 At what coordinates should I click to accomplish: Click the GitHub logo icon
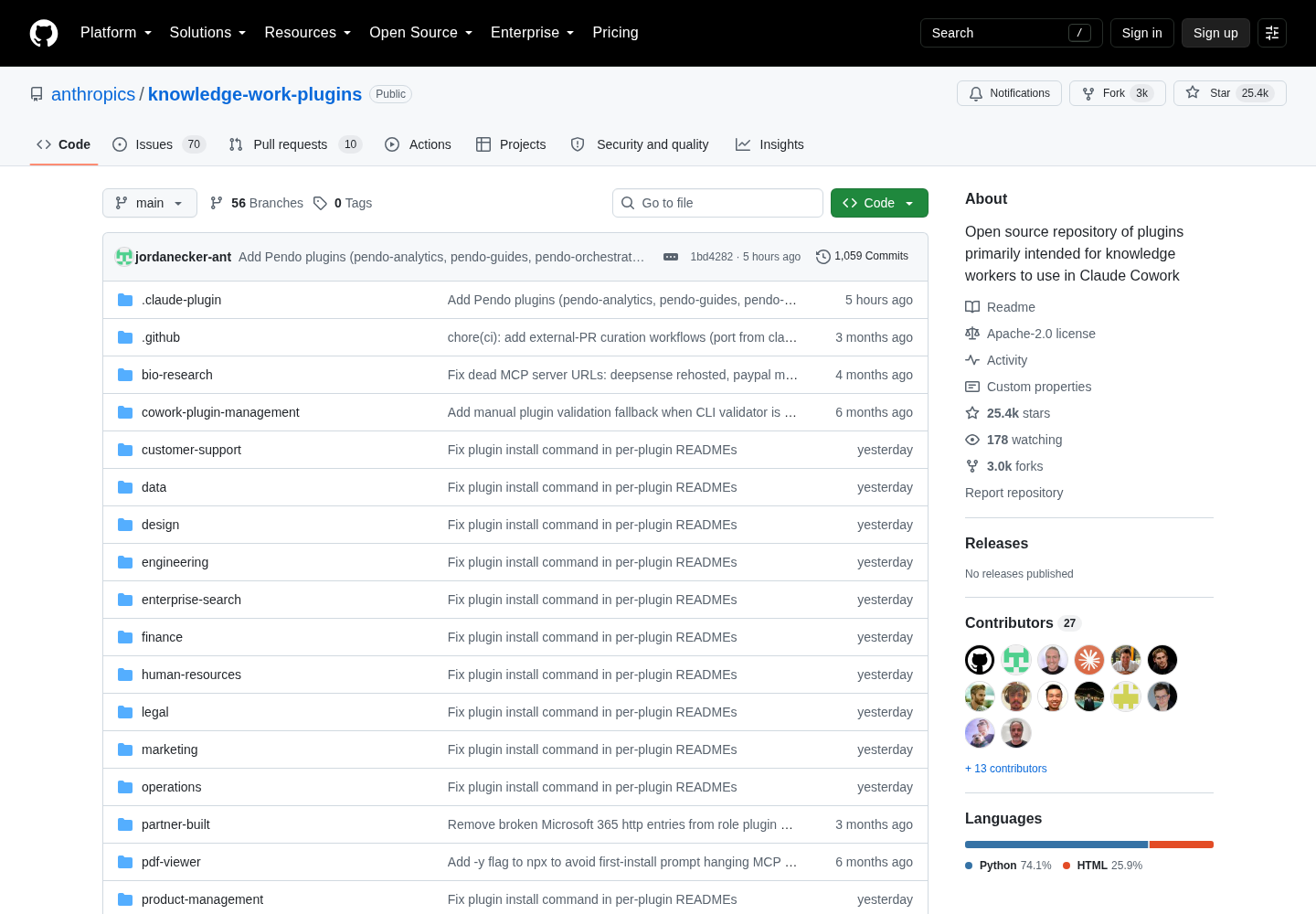click(44, 33)
